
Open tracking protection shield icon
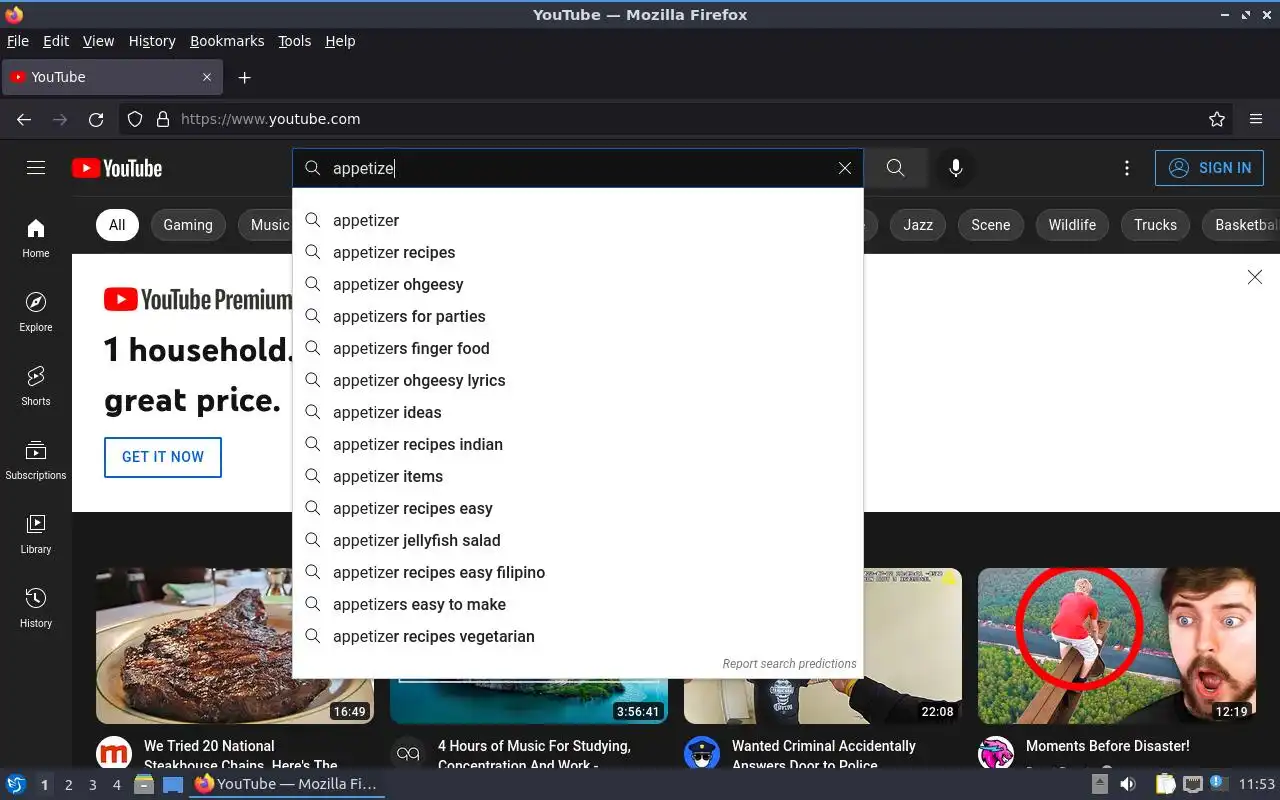pos(135,119)
